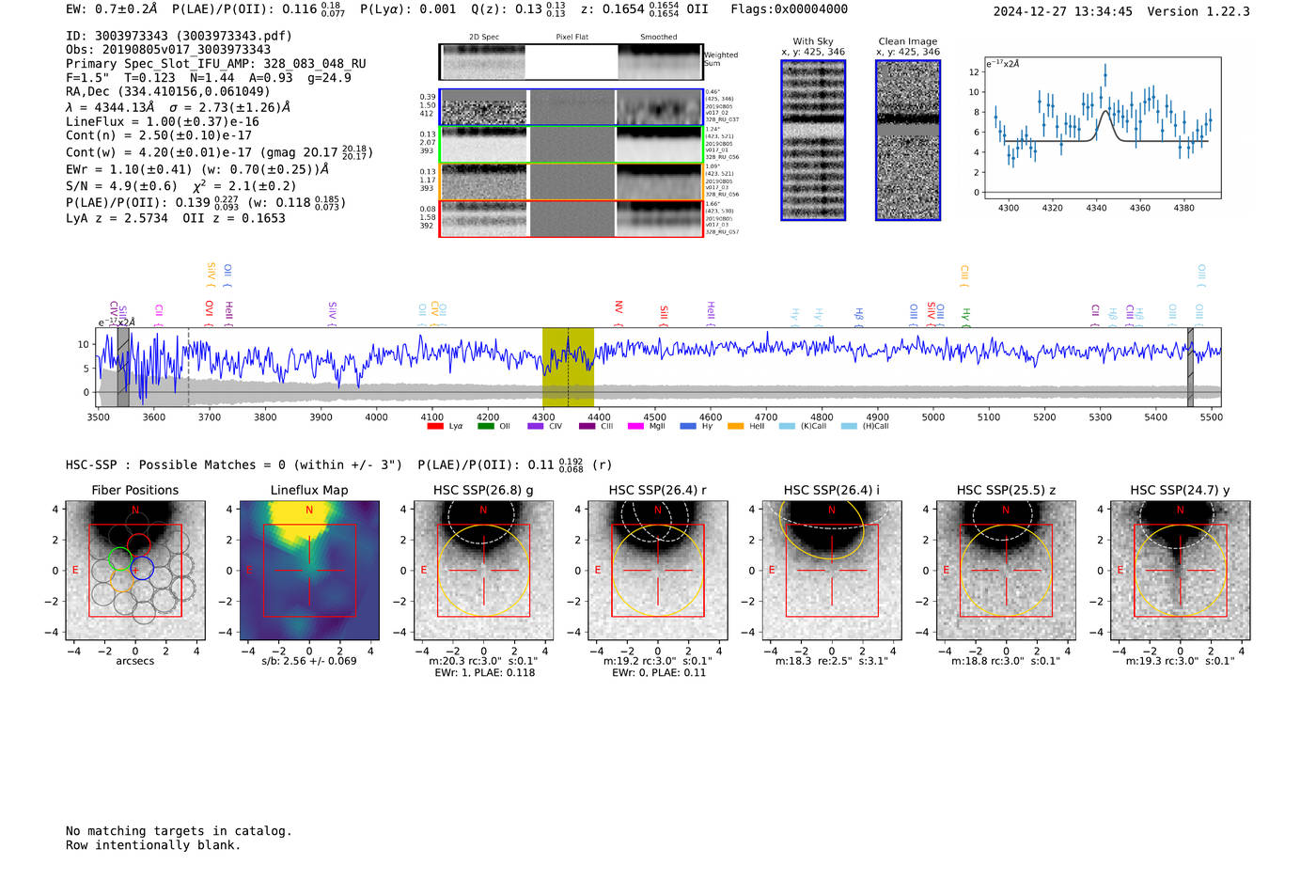Click the 'EWr: 1. PLAE: 0.118' caption

(484, 673)
